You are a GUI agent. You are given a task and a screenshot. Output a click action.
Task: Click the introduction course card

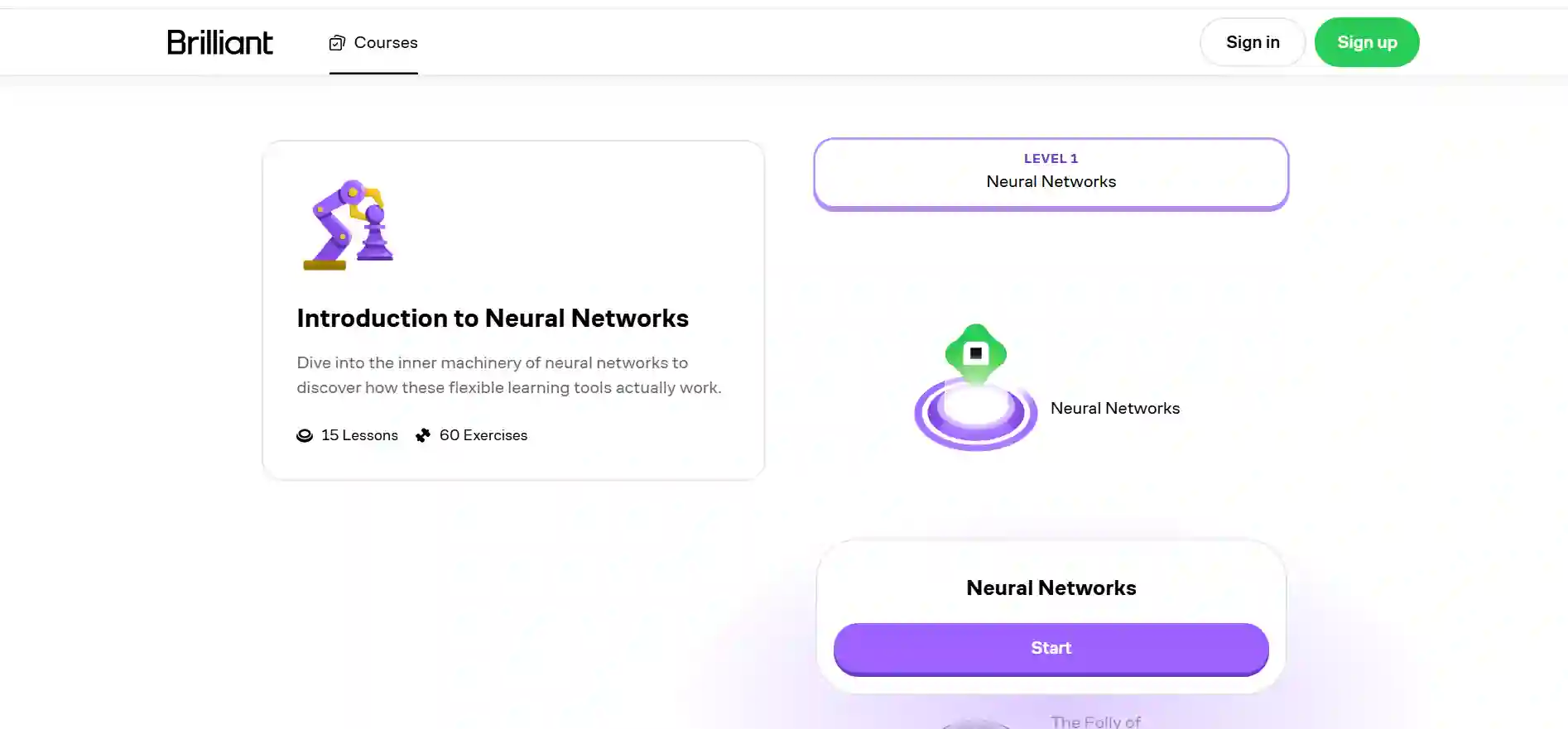point(513,309)
